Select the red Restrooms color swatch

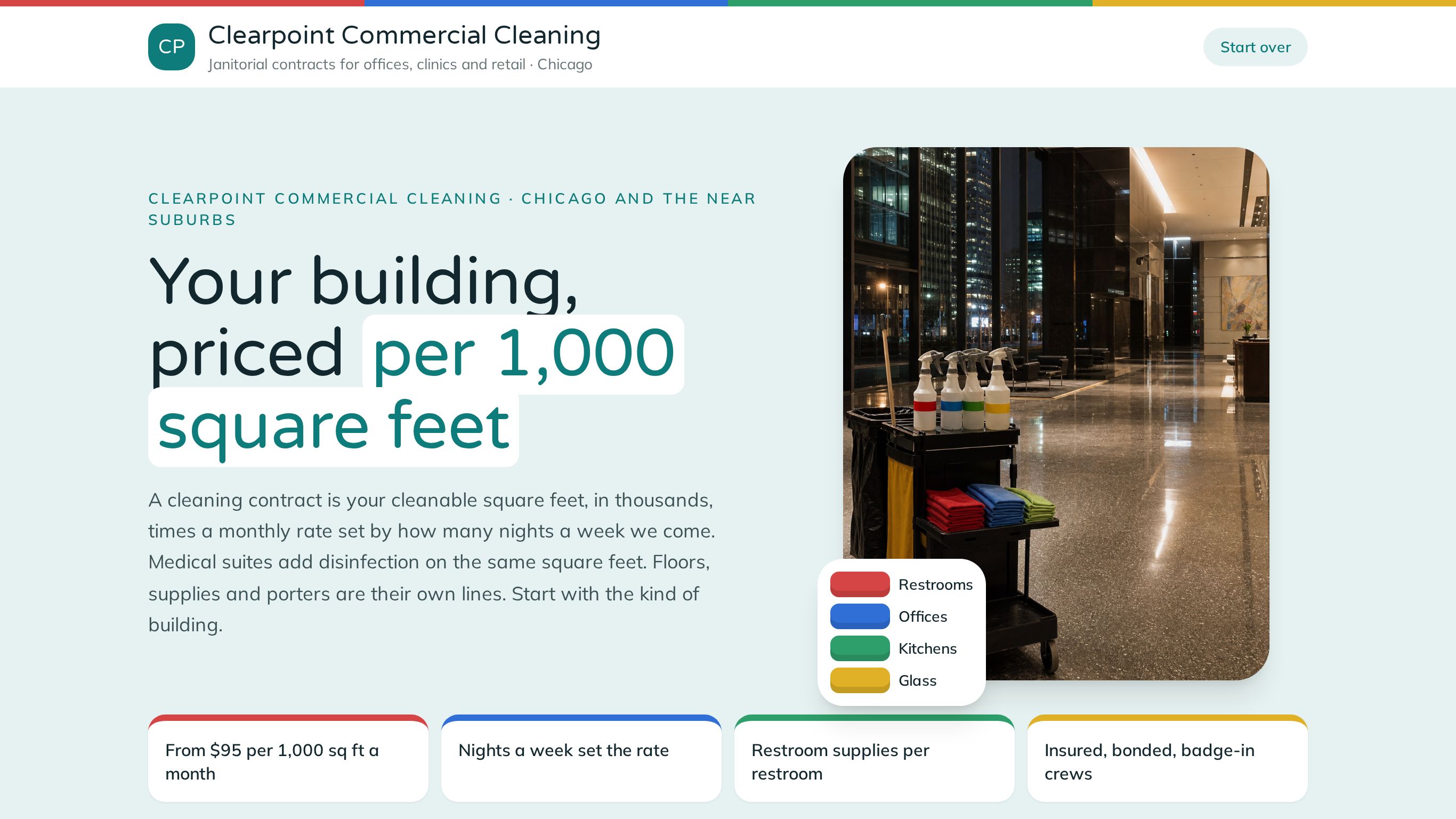click(x=860, y=584)
